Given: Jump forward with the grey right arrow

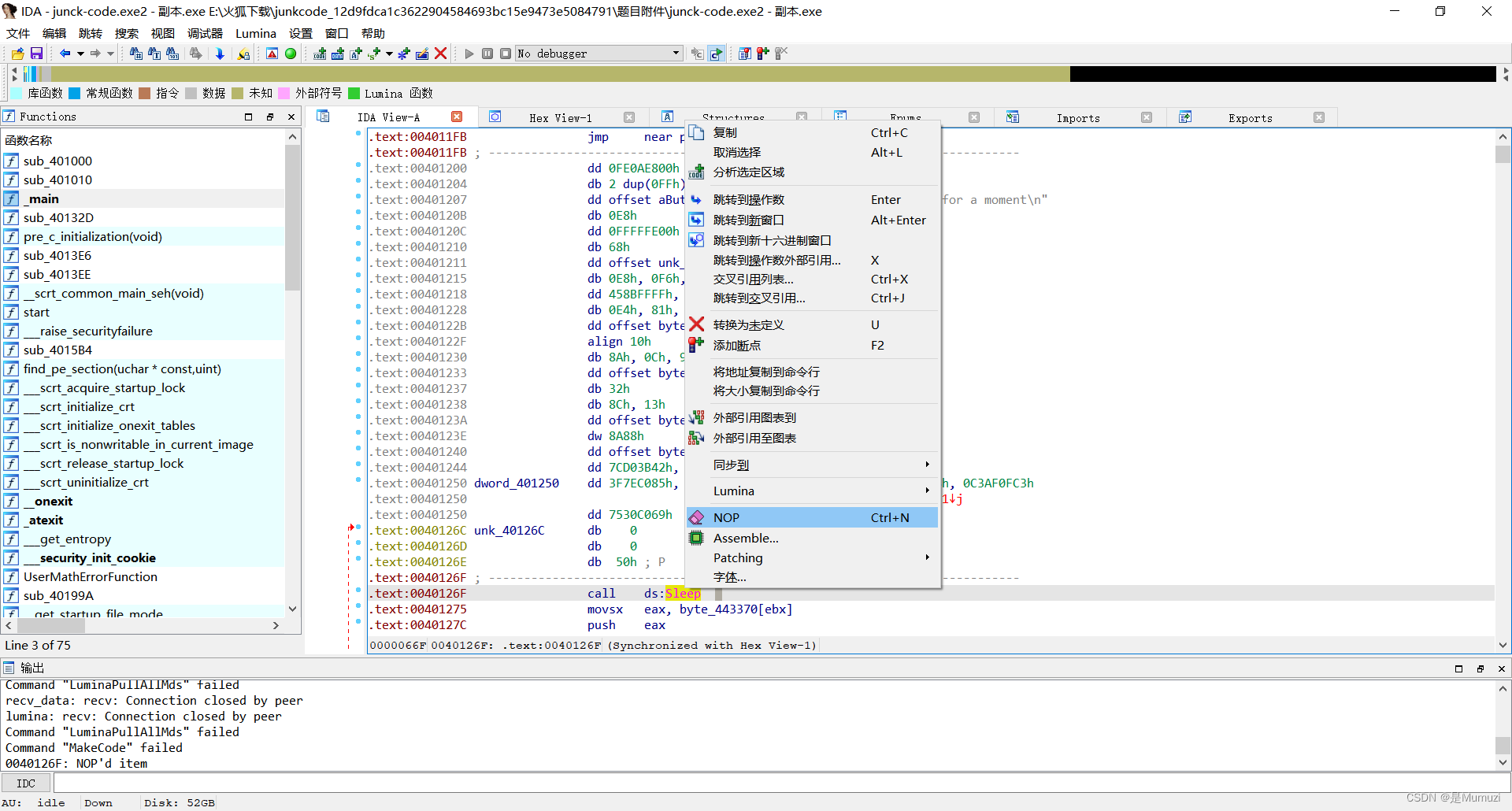Looking at the screenshot, I should (96, 54).
